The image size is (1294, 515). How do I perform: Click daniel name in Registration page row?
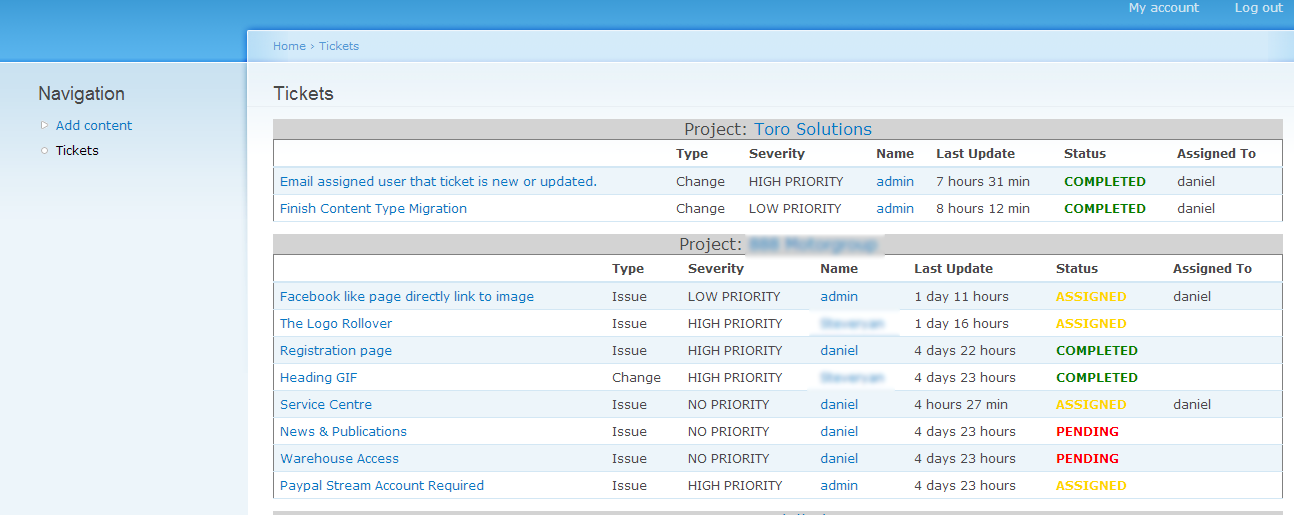coord(838,350)
